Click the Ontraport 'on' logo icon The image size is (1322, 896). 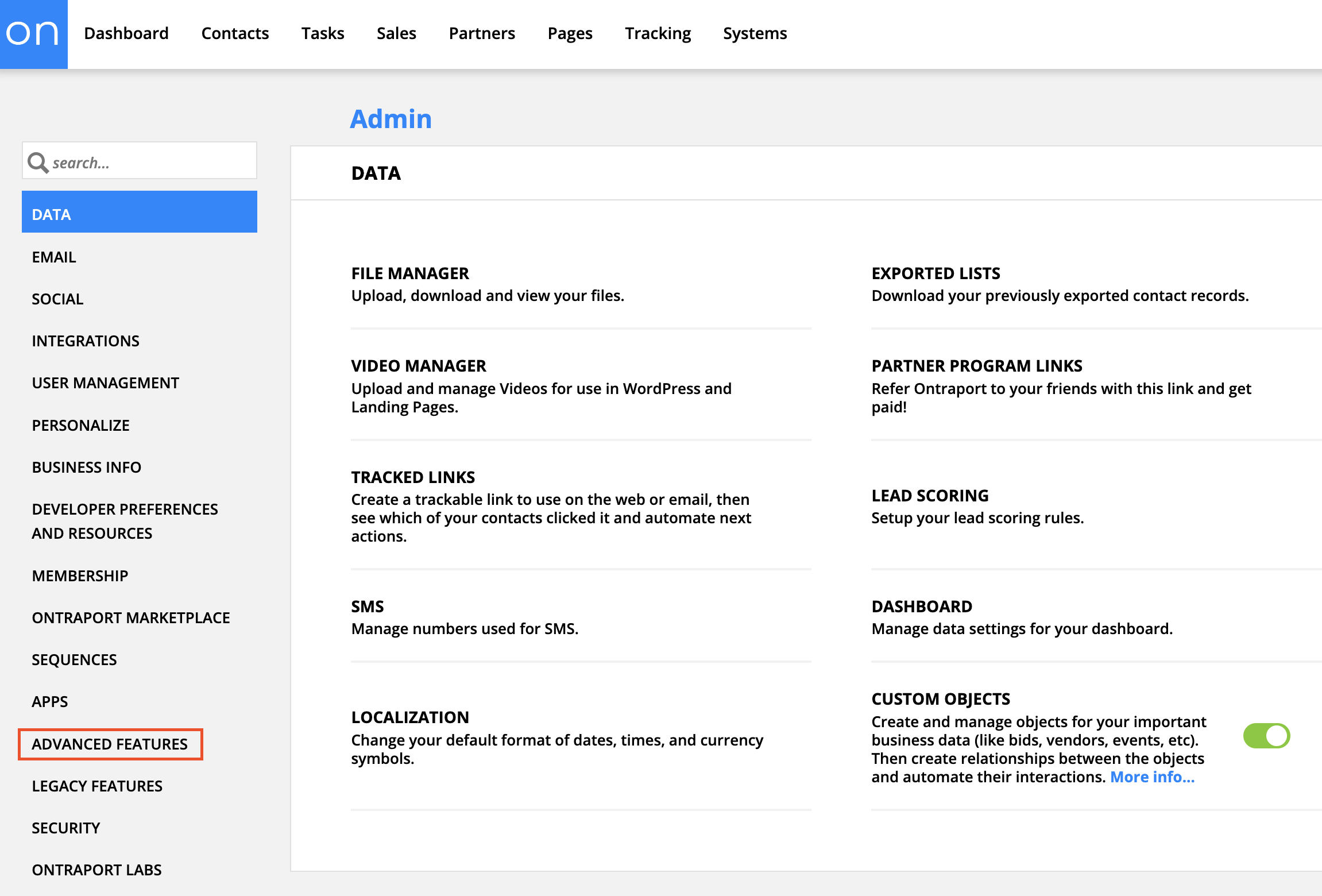pyautogui.click(x=33, y=34)
